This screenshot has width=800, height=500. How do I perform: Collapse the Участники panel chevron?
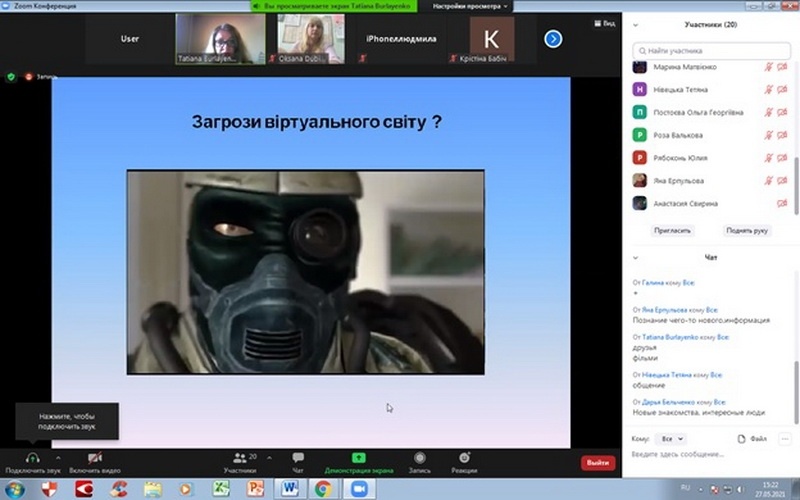(638, 24)
